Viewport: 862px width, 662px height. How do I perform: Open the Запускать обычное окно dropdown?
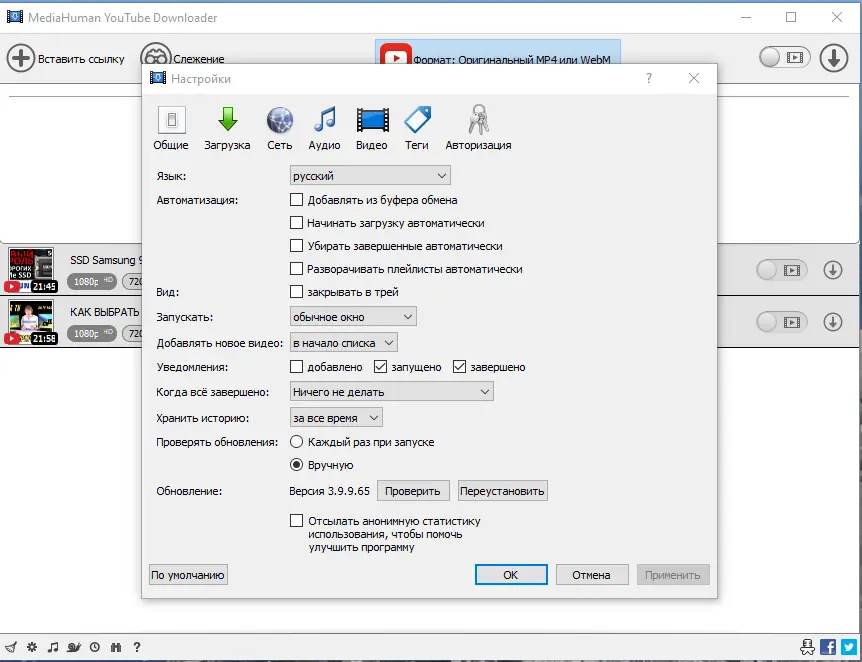point(353,317)
